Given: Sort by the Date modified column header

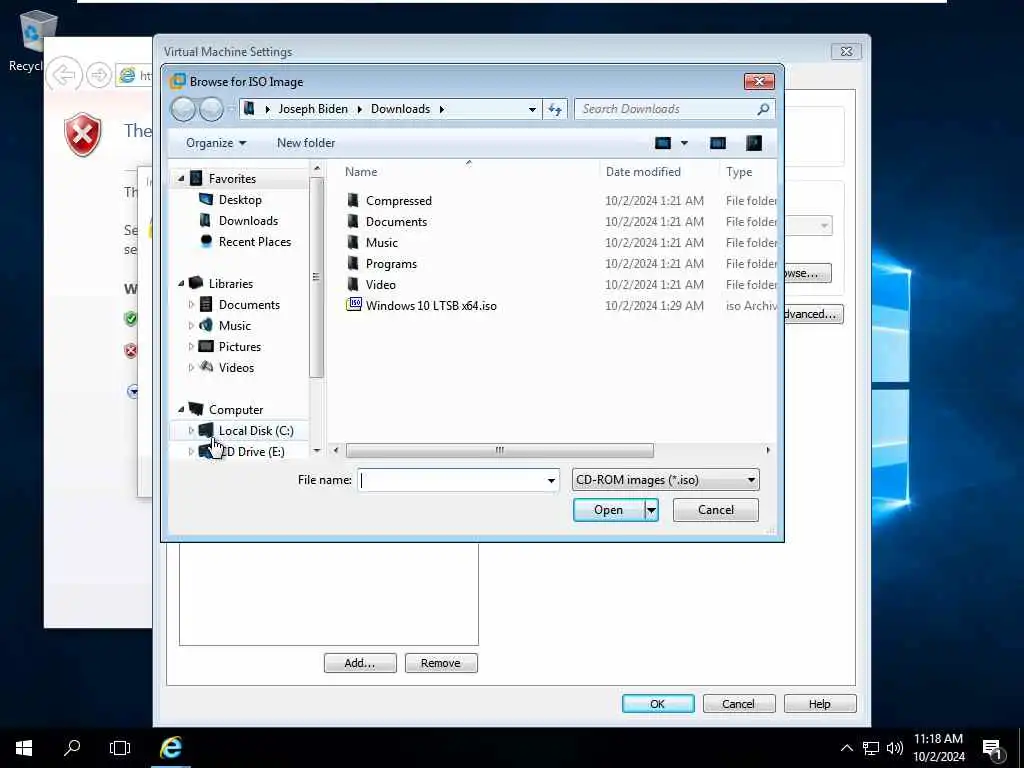Looking at the screenshot, I should point(643,172).
